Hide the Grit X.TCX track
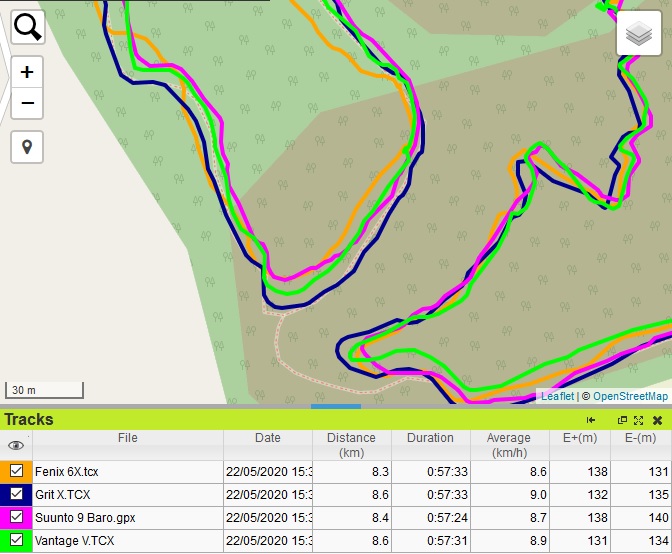This screenshot has height=554, width=672. (x=17, y=494)
